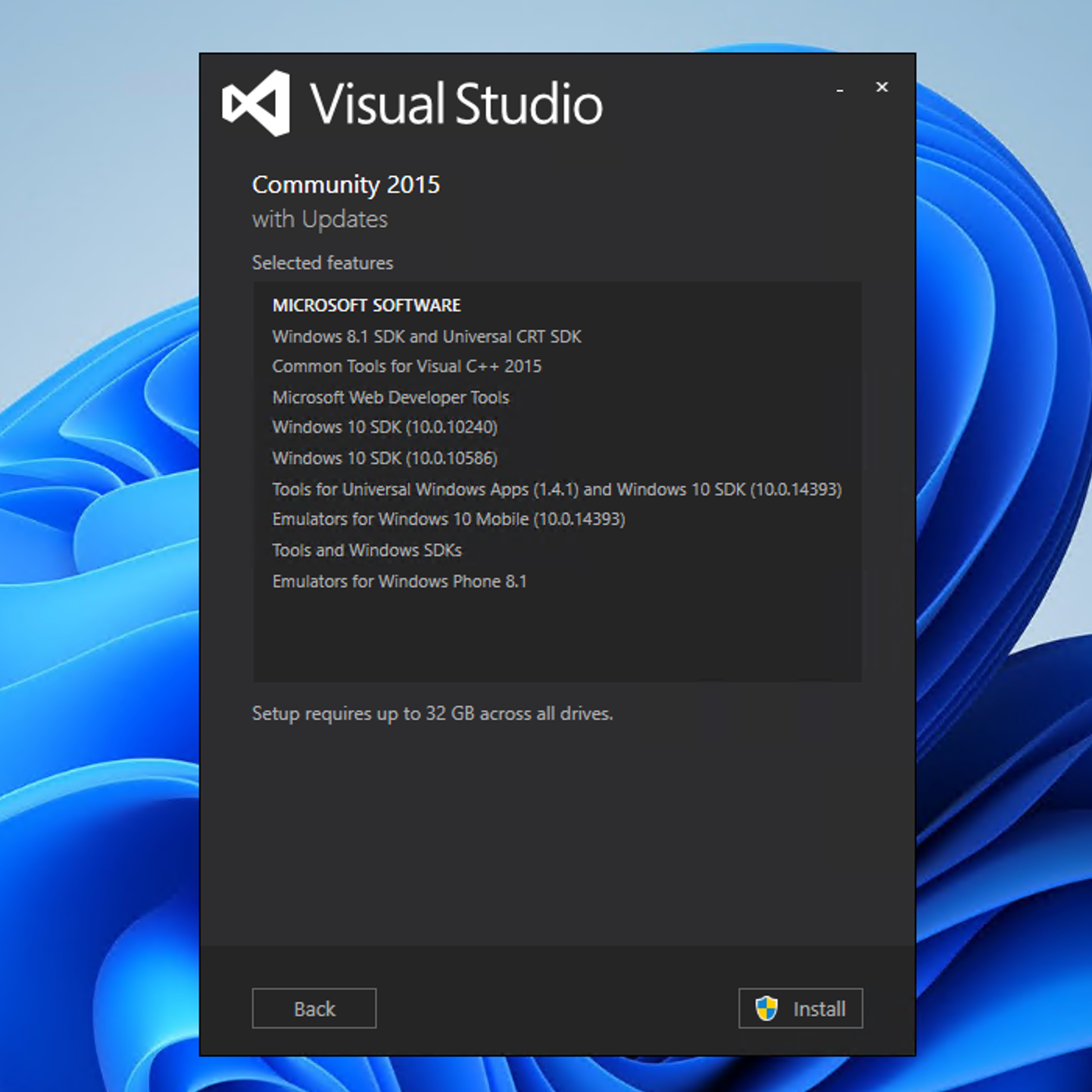This screenshot has width=1092, height=1092.
Task: Select Emulators for Windows 10 Mobile entry
Action: point(448,519)
